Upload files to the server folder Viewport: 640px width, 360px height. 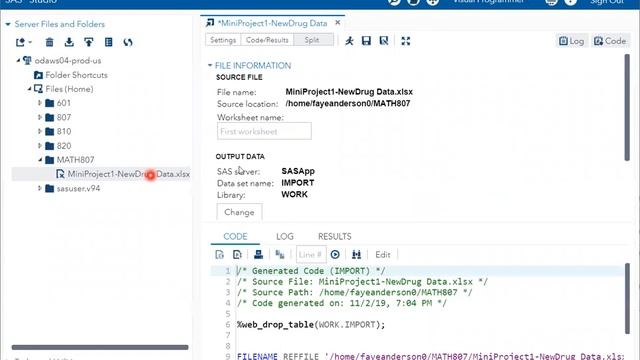[x=89, y=42]
